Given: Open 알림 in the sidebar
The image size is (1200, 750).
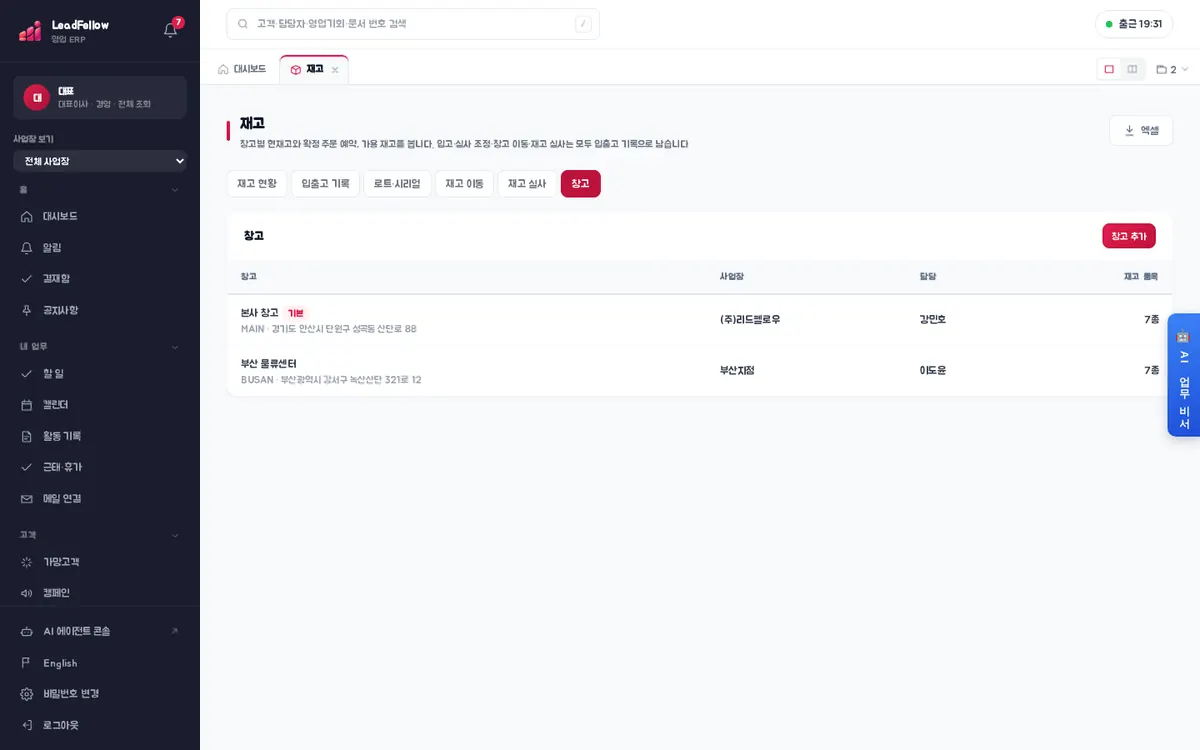Looking at the screenshot, I should click(x=100, y=247).
